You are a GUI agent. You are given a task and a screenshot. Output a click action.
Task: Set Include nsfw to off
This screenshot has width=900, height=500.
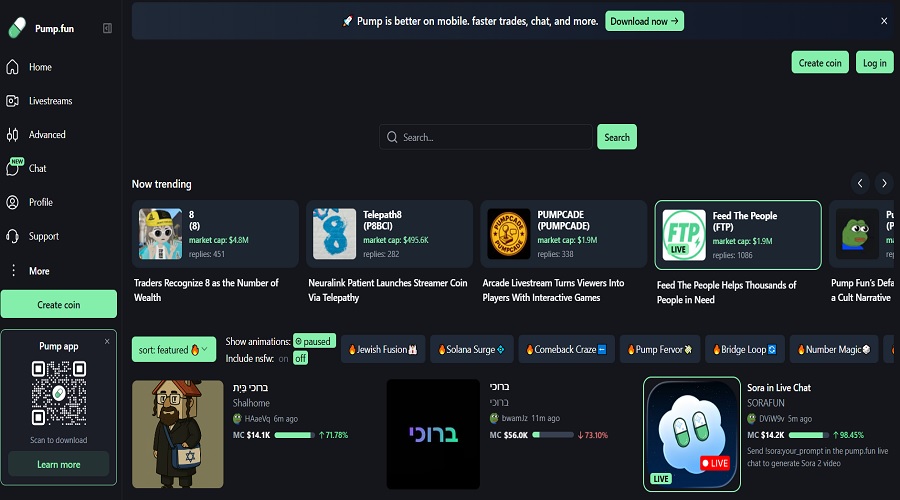300,358
